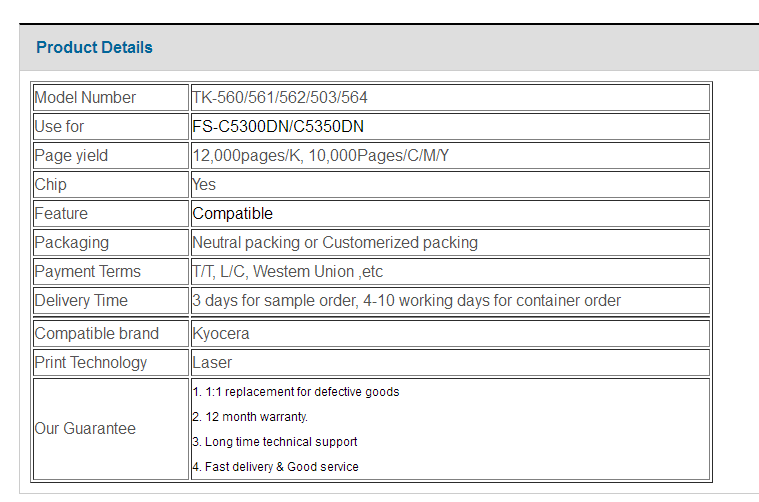This screenshot has height=502, width=759.
Task: Click the Compatible feature value
Action: pyautogui.click(x=232, y=213)
